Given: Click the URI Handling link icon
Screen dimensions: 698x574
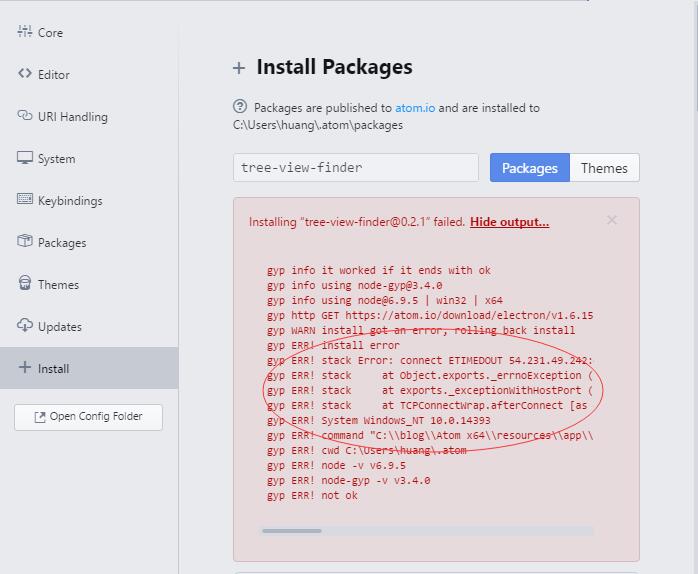Looking at the screenshot, I should (x=24, y=115).
